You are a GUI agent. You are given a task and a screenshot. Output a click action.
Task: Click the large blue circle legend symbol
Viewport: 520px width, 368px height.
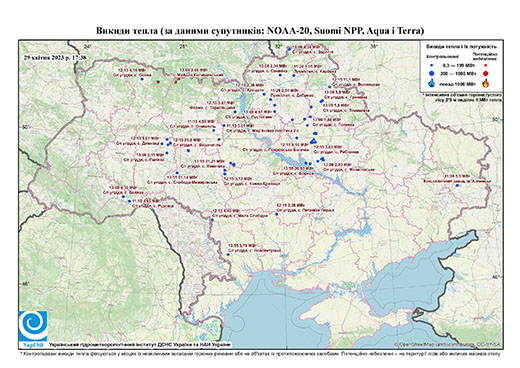click(431, 73)
